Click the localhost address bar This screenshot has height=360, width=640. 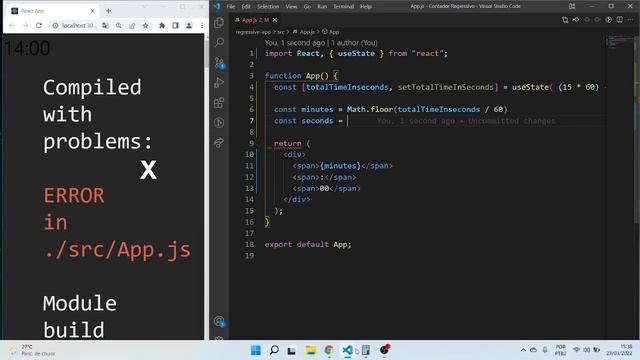(78, 25)
